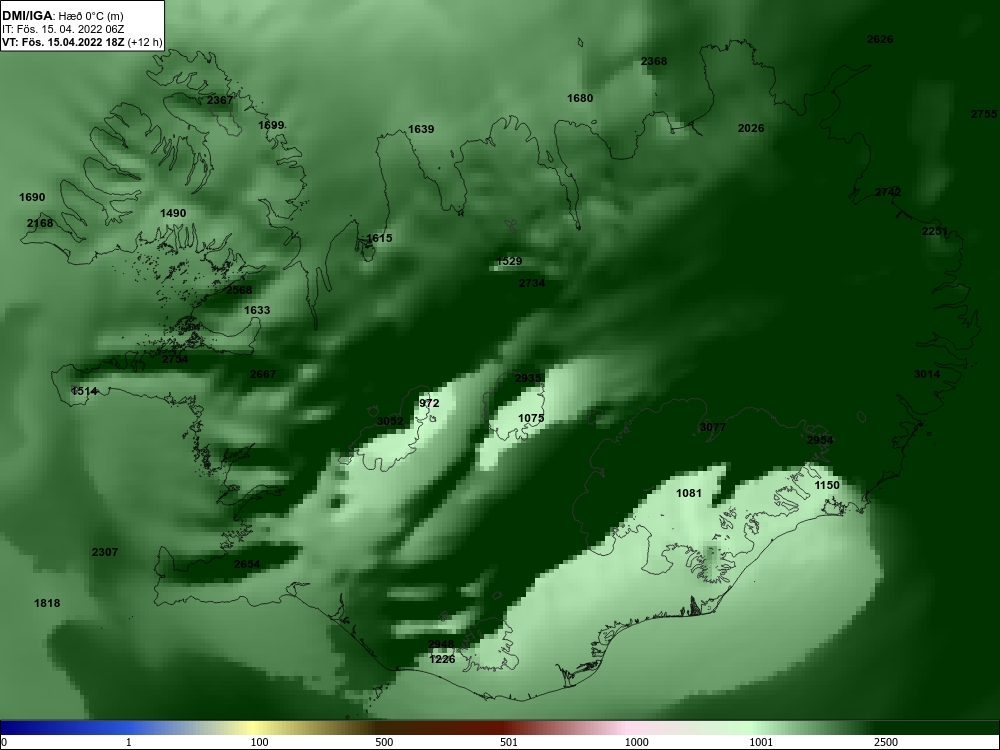This screenshot has width=1000, height=750.
Task: Click the map value 1529
Action: (509, 261)
